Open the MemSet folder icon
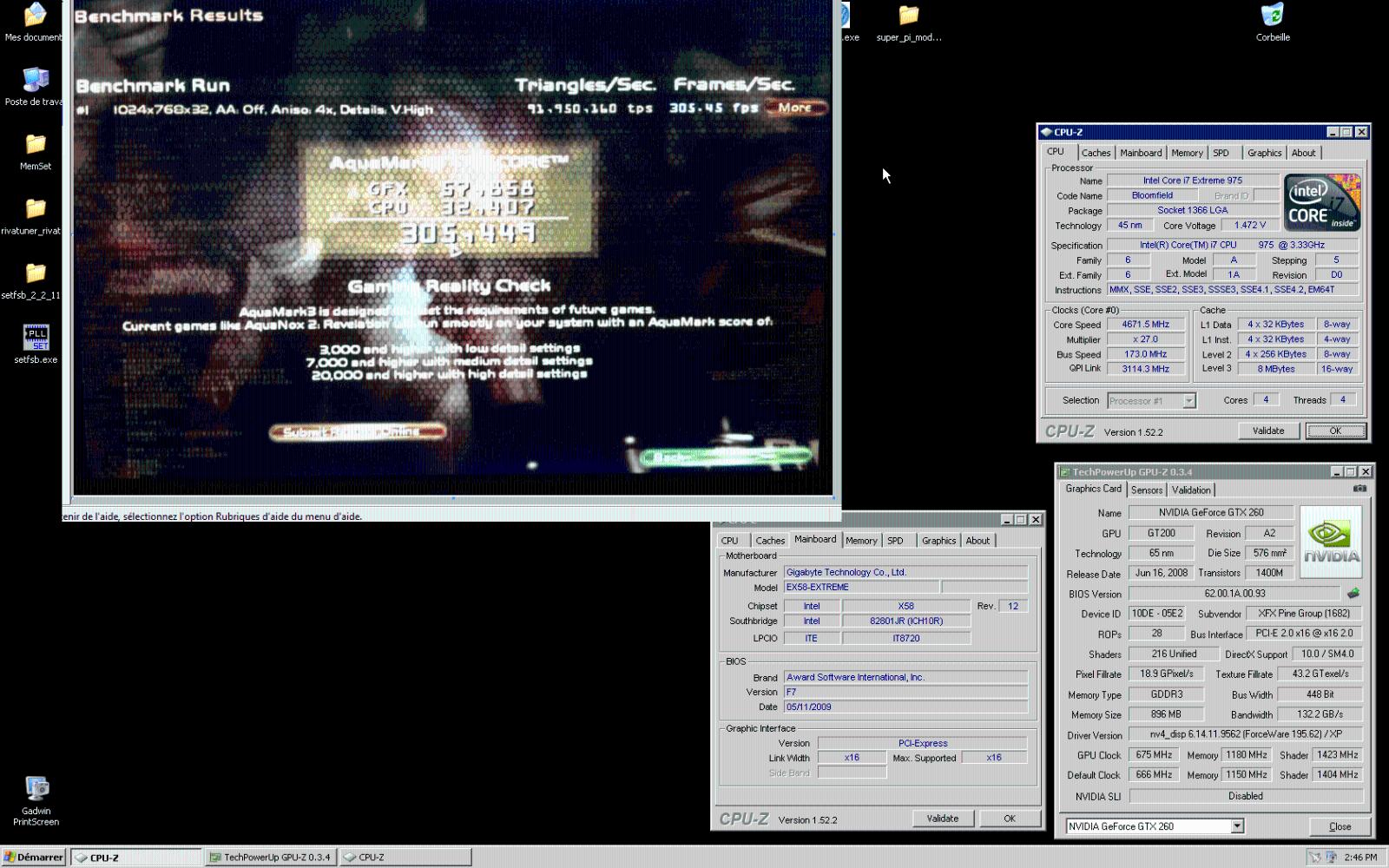 coord(36,144)
